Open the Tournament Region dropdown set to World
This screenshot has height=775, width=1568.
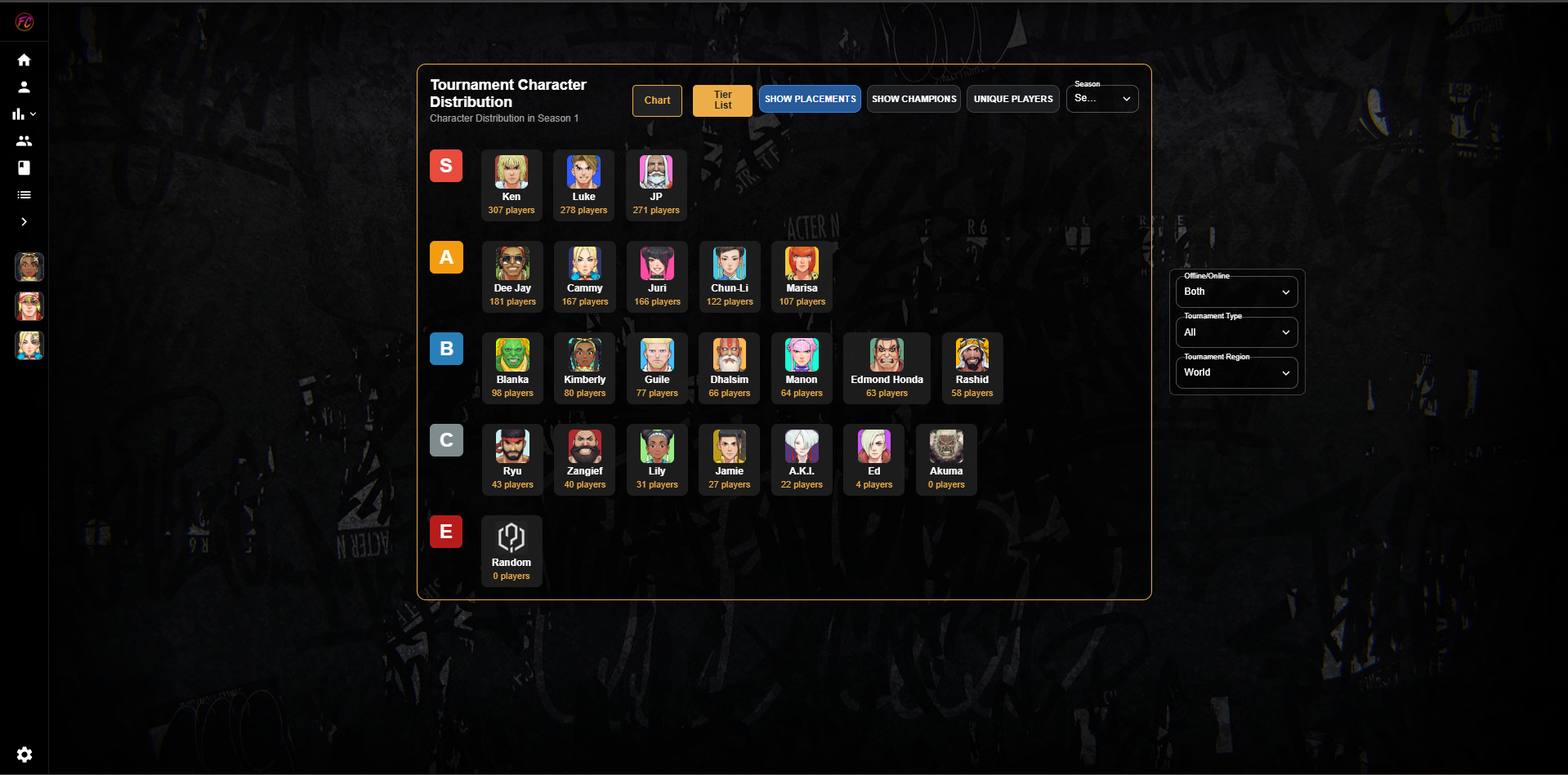[1237, 372]
